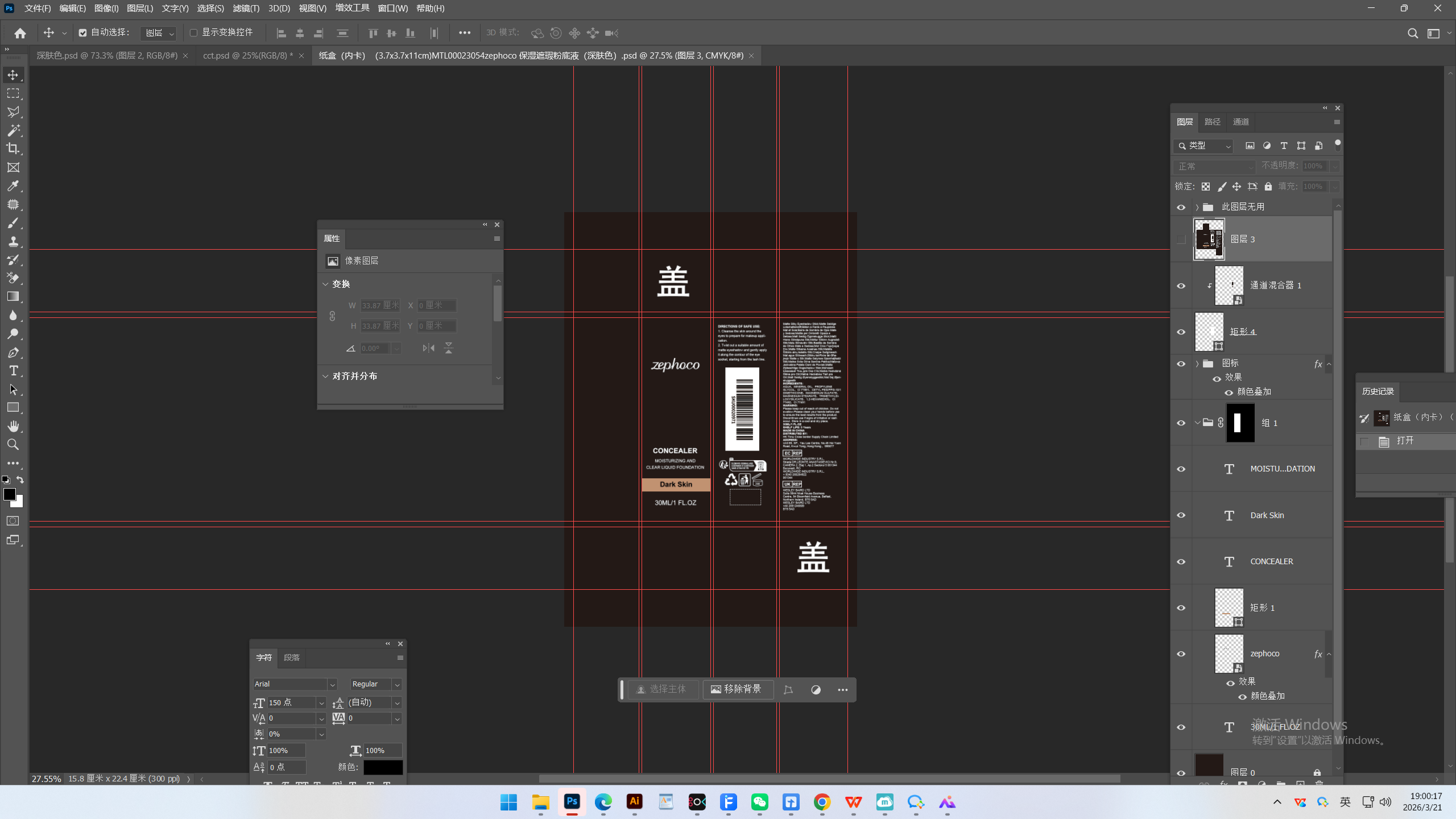Select the Frame tool

click(x=13, y=167)
